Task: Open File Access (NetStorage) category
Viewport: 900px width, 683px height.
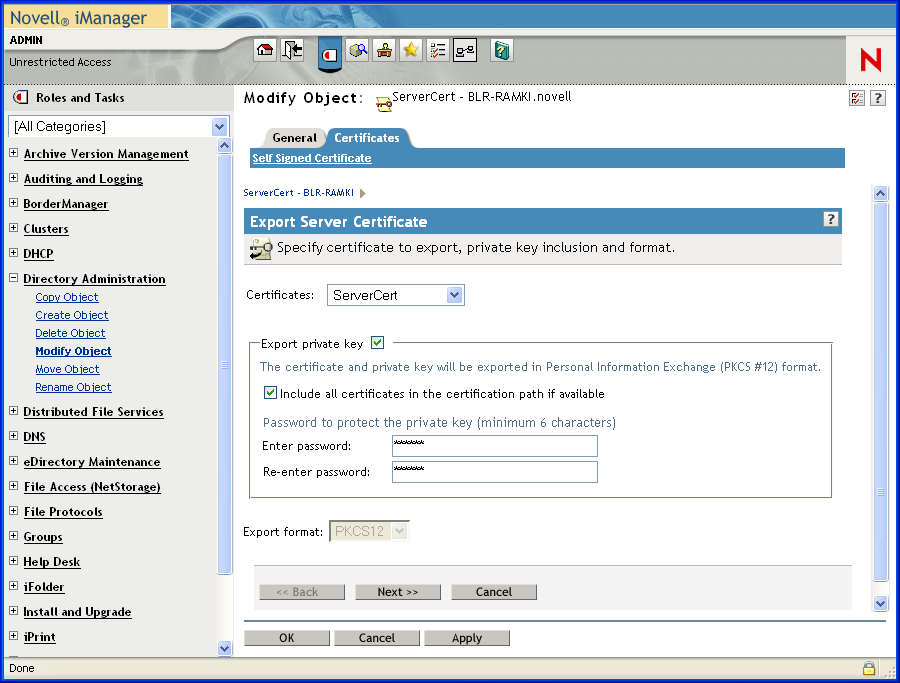Action: click(x=92, y=487)
